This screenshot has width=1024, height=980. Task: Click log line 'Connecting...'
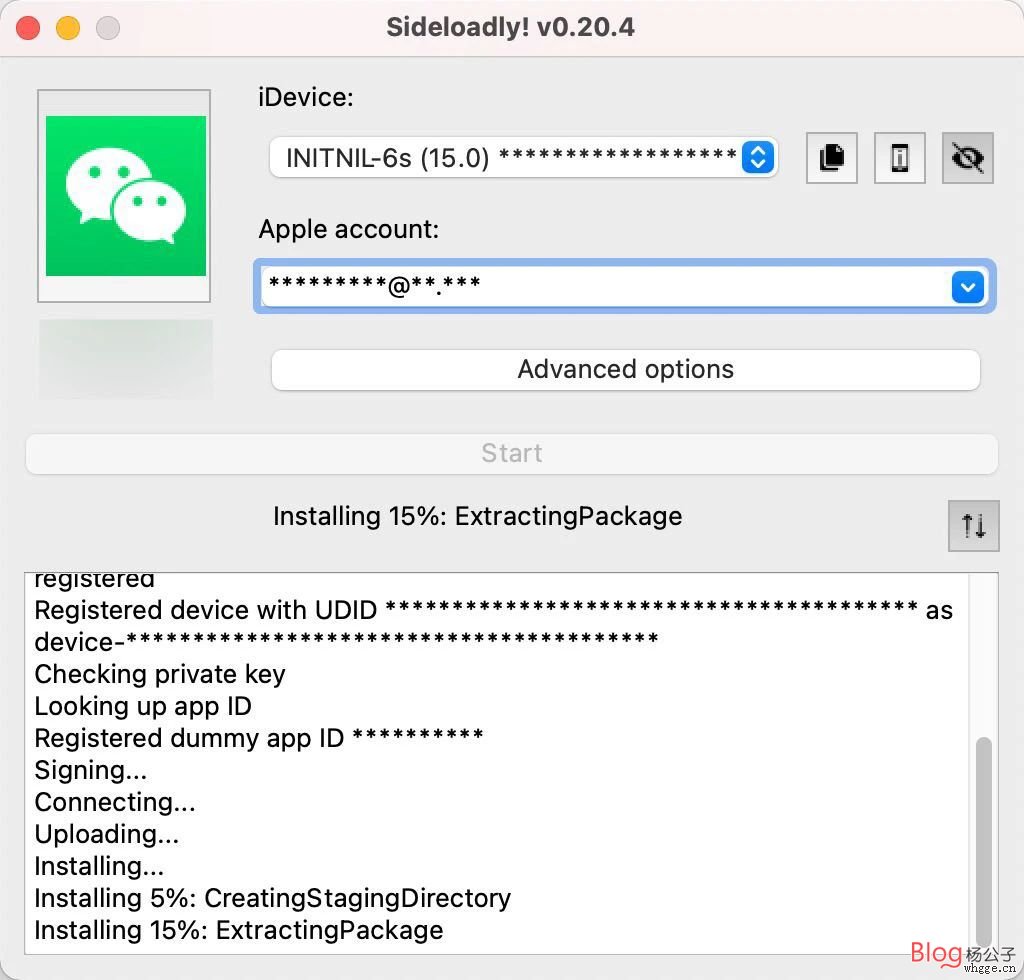pos(114,802)
